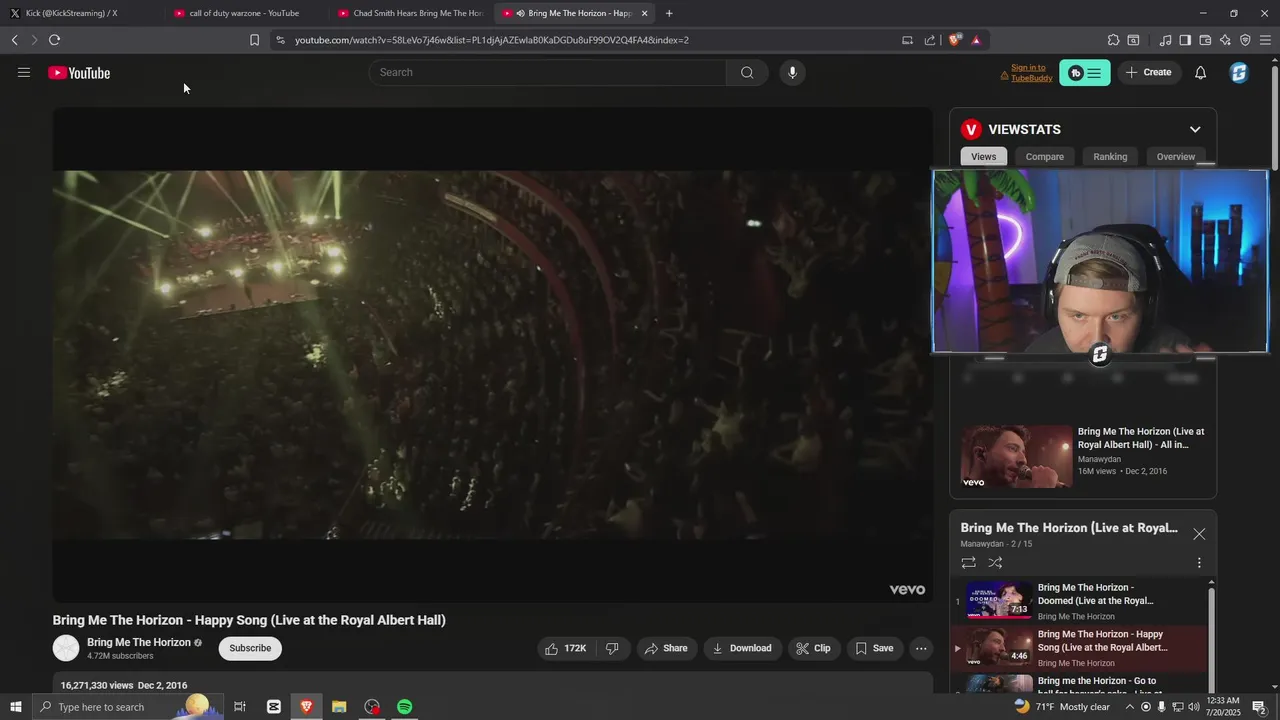
Task: Select the ViewStats Compare tab
Action: [x=1045, y=157]
